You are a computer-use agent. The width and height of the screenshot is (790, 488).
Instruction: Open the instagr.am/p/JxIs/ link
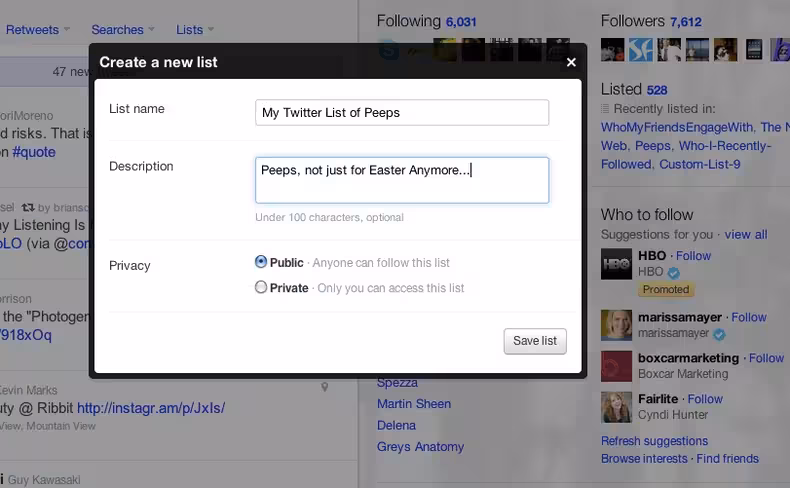[151, 408]
